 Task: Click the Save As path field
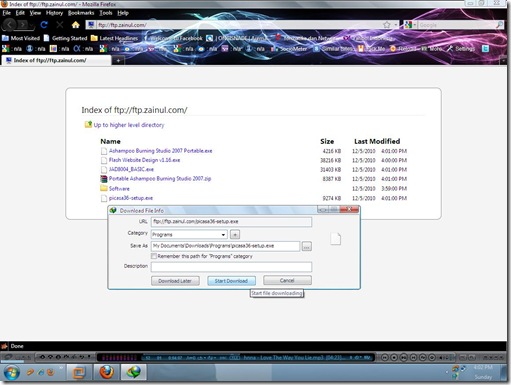225,246
